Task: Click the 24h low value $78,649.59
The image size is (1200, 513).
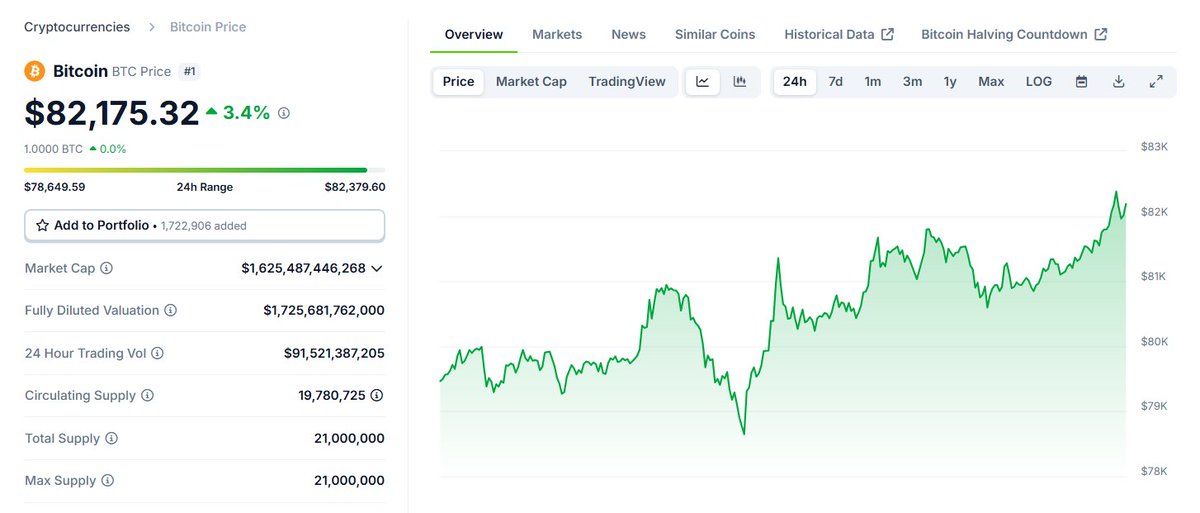Action: click(x=55, y=187)
